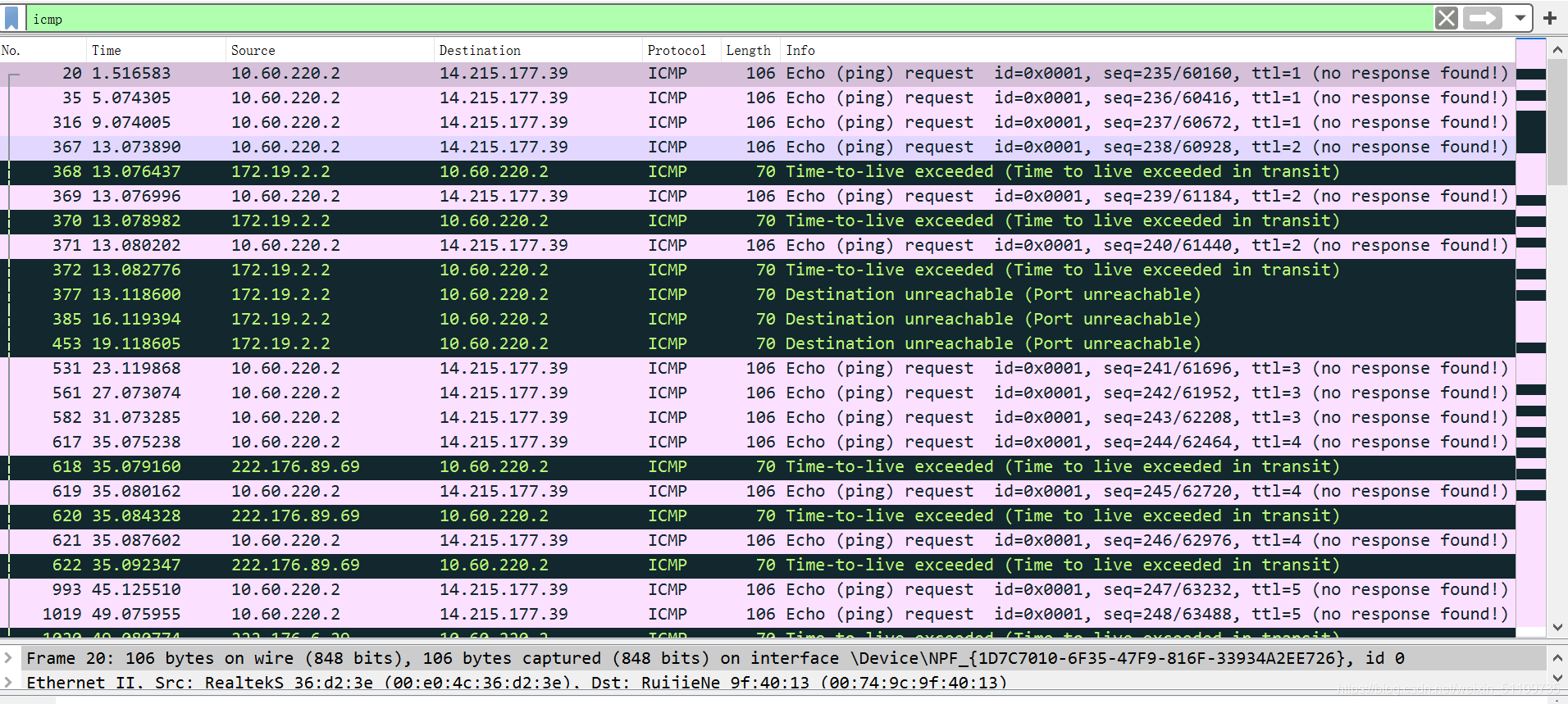Select packet 369 seq=239/61184

click(x=758, y=197)
